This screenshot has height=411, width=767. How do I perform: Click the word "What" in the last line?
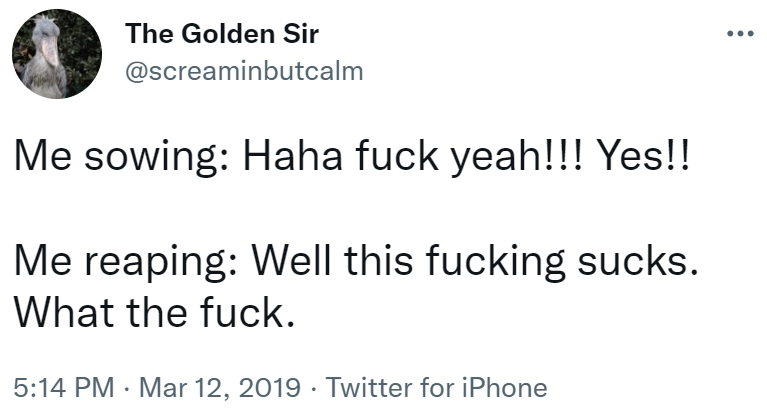[65, 315]
